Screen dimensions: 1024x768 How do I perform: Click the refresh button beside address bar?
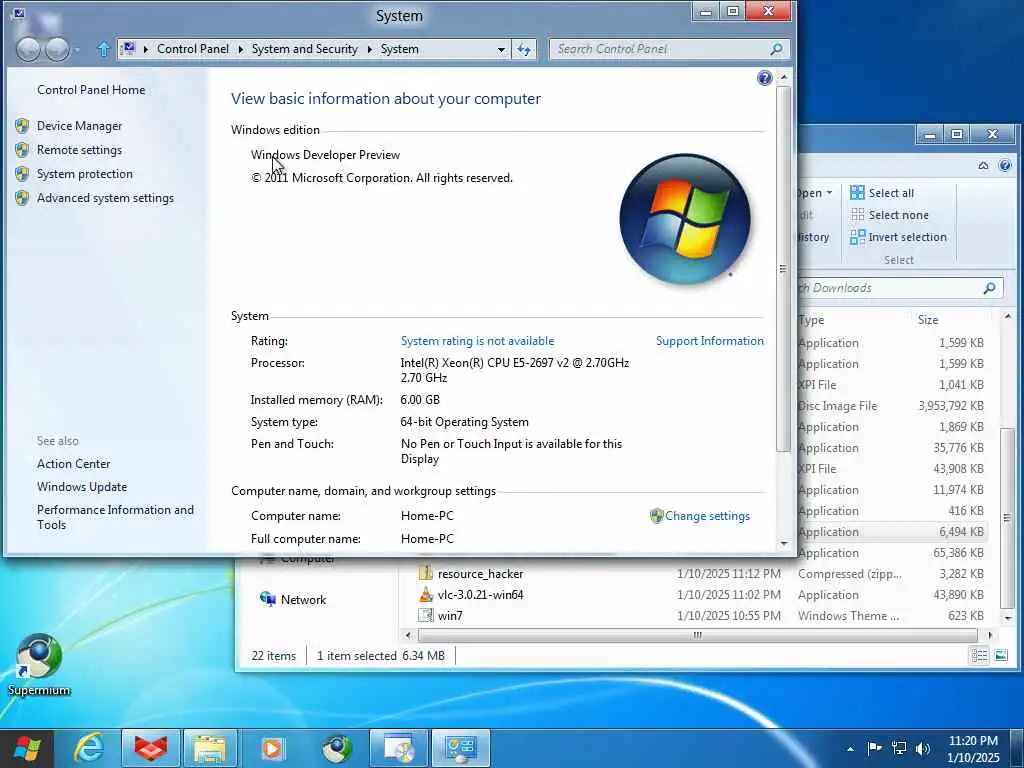[524, 49]
